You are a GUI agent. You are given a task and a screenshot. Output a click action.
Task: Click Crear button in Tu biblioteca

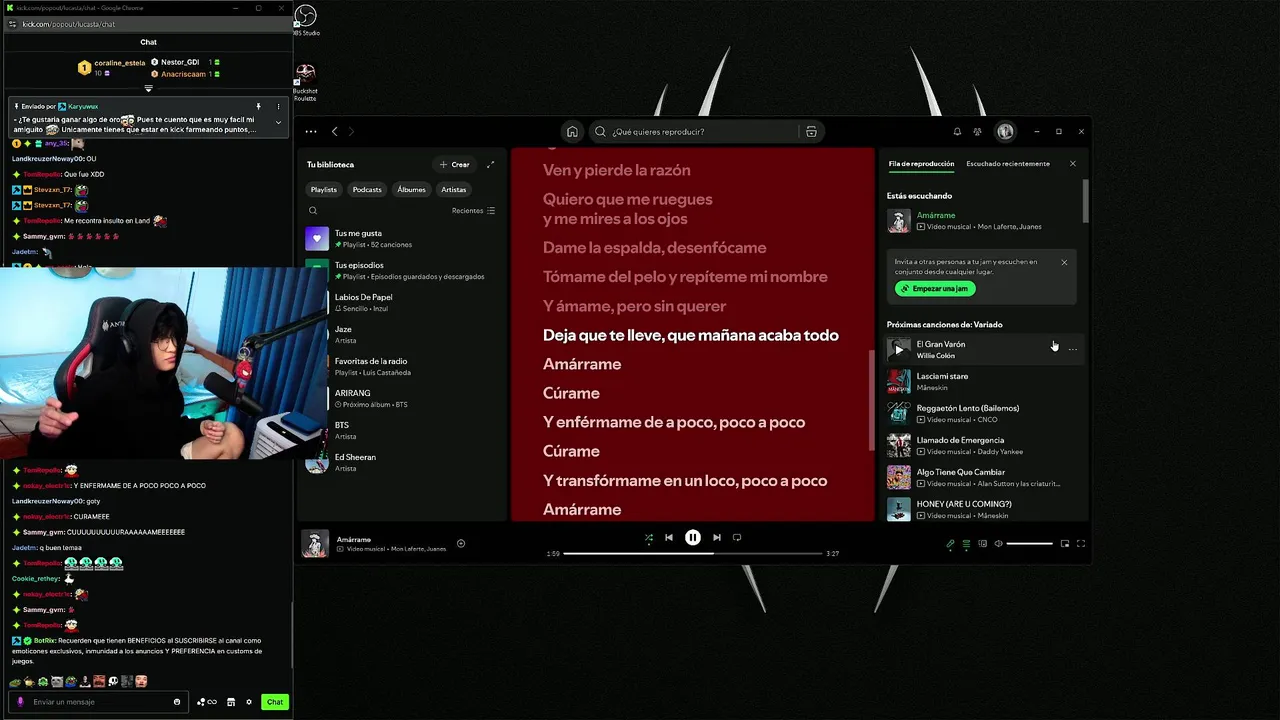pos(454,164)
